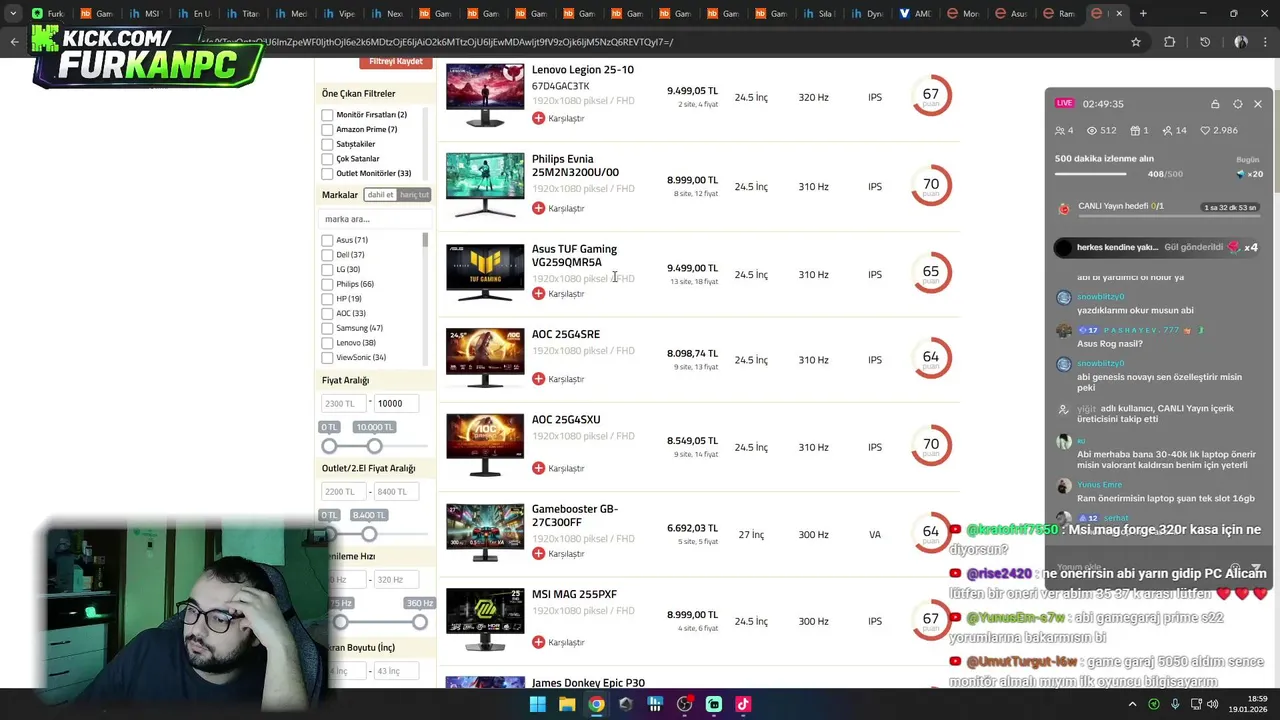Click browser profile avatar icon
The height and width of the screenshot is (720, 1280).
[x=1241, y=42]
